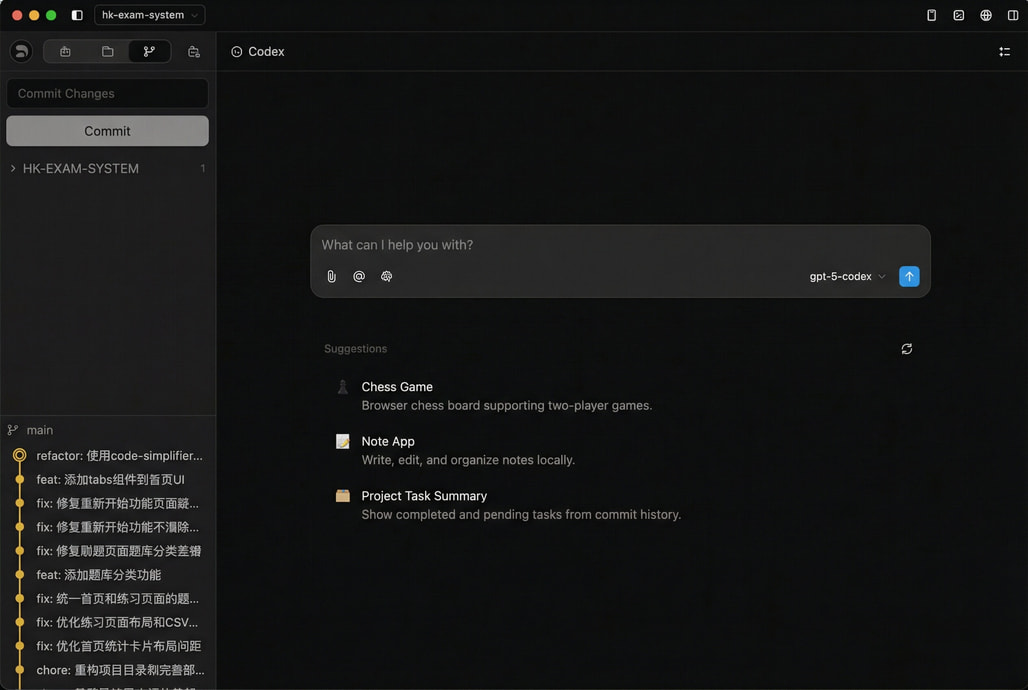Switch to the folder files tab

point(107,52)
